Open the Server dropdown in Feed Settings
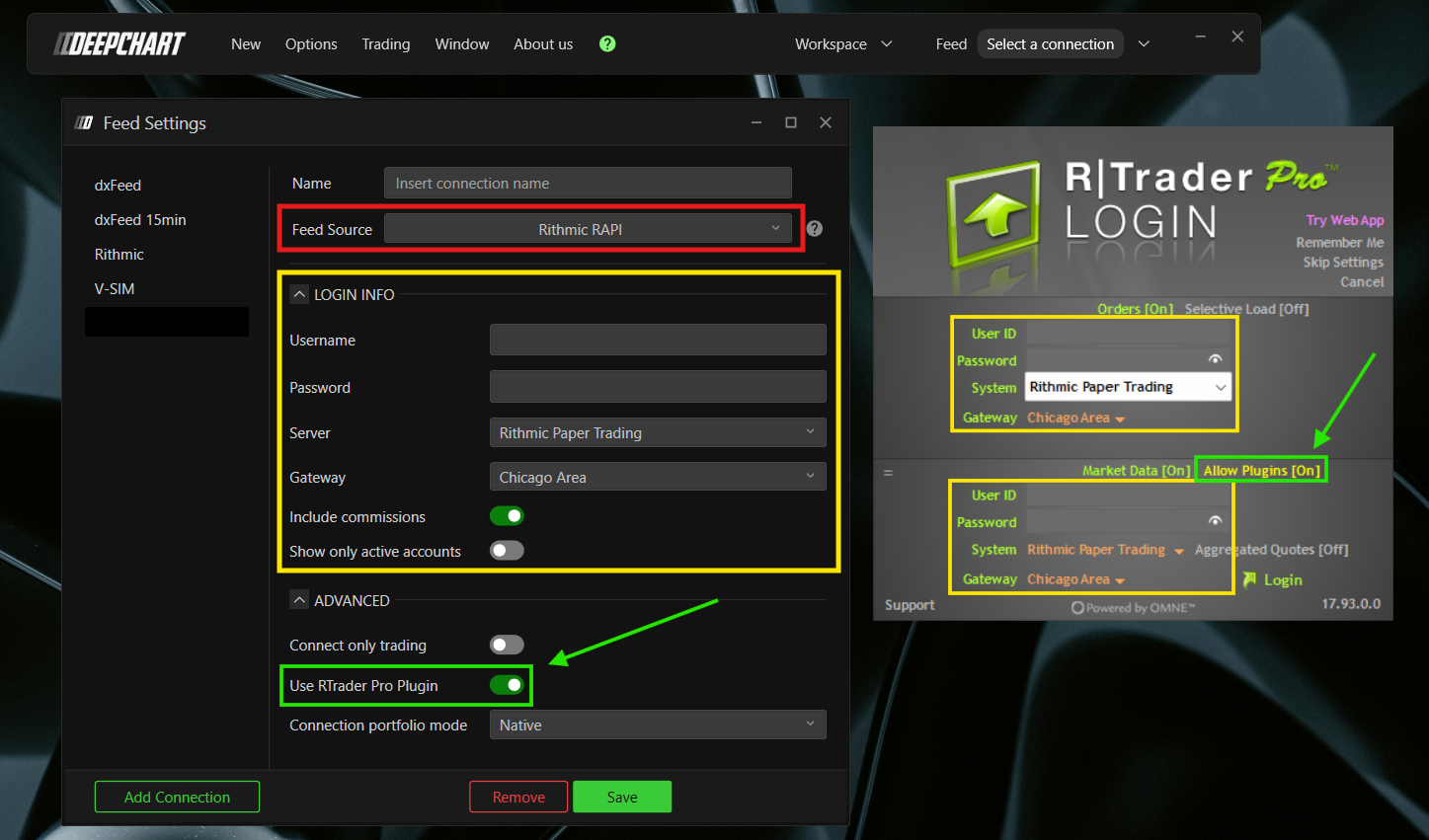Screen dimensions: 1429x840 point(658,432)
